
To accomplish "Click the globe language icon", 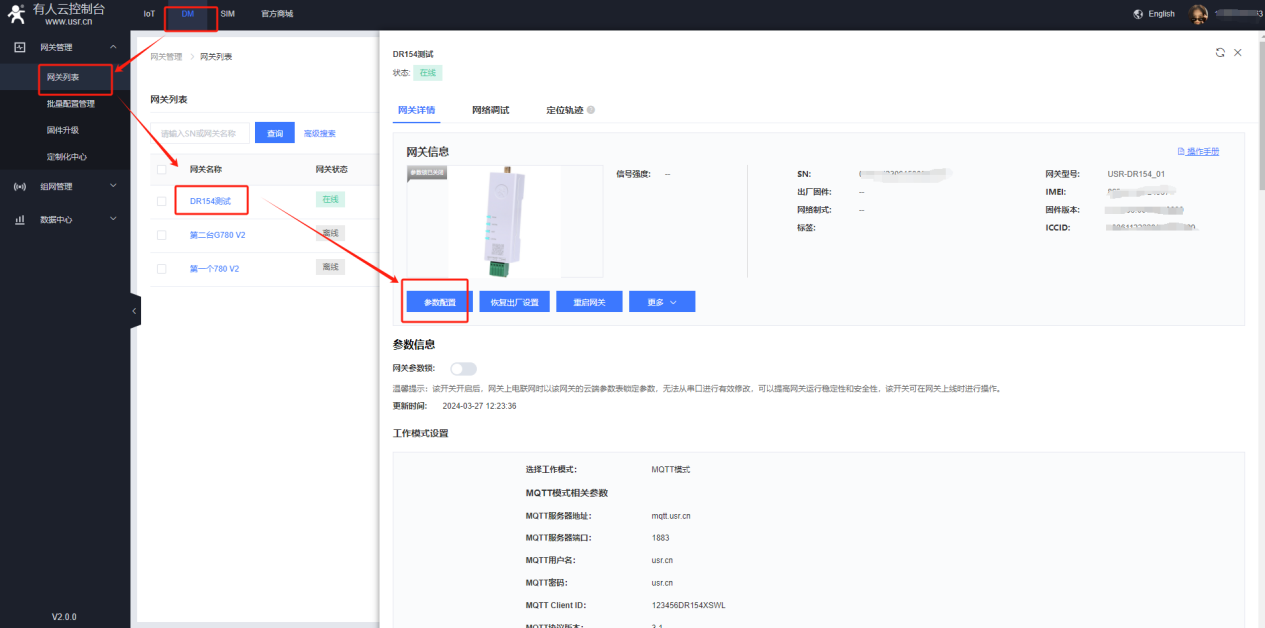I will 1138,14.
